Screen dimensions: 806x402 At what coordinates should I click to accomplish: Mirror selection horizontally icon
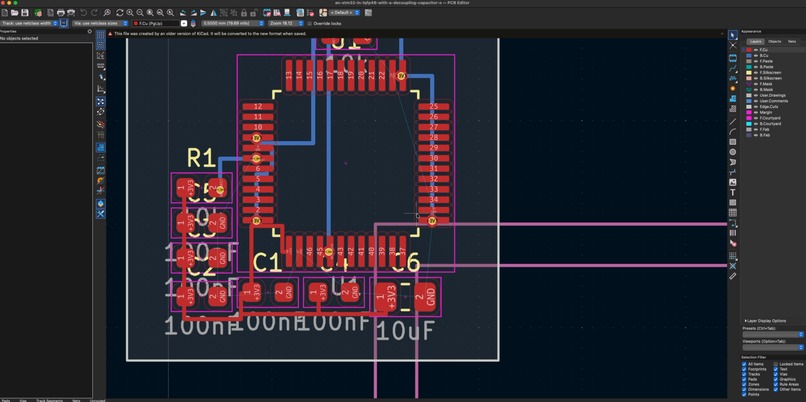tap(213, 13)
